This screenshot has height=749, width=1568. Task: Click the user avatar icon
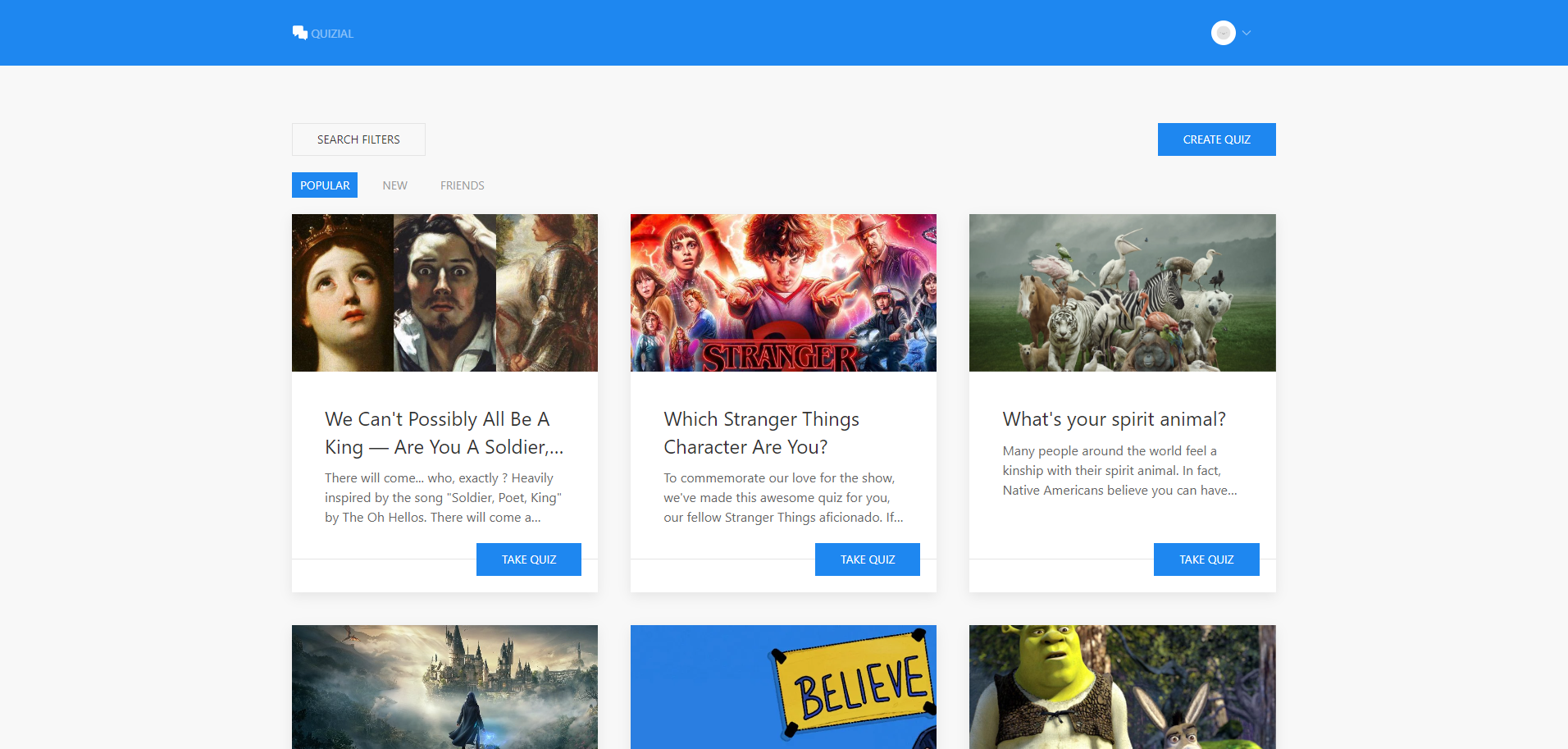click(1223, 33)
